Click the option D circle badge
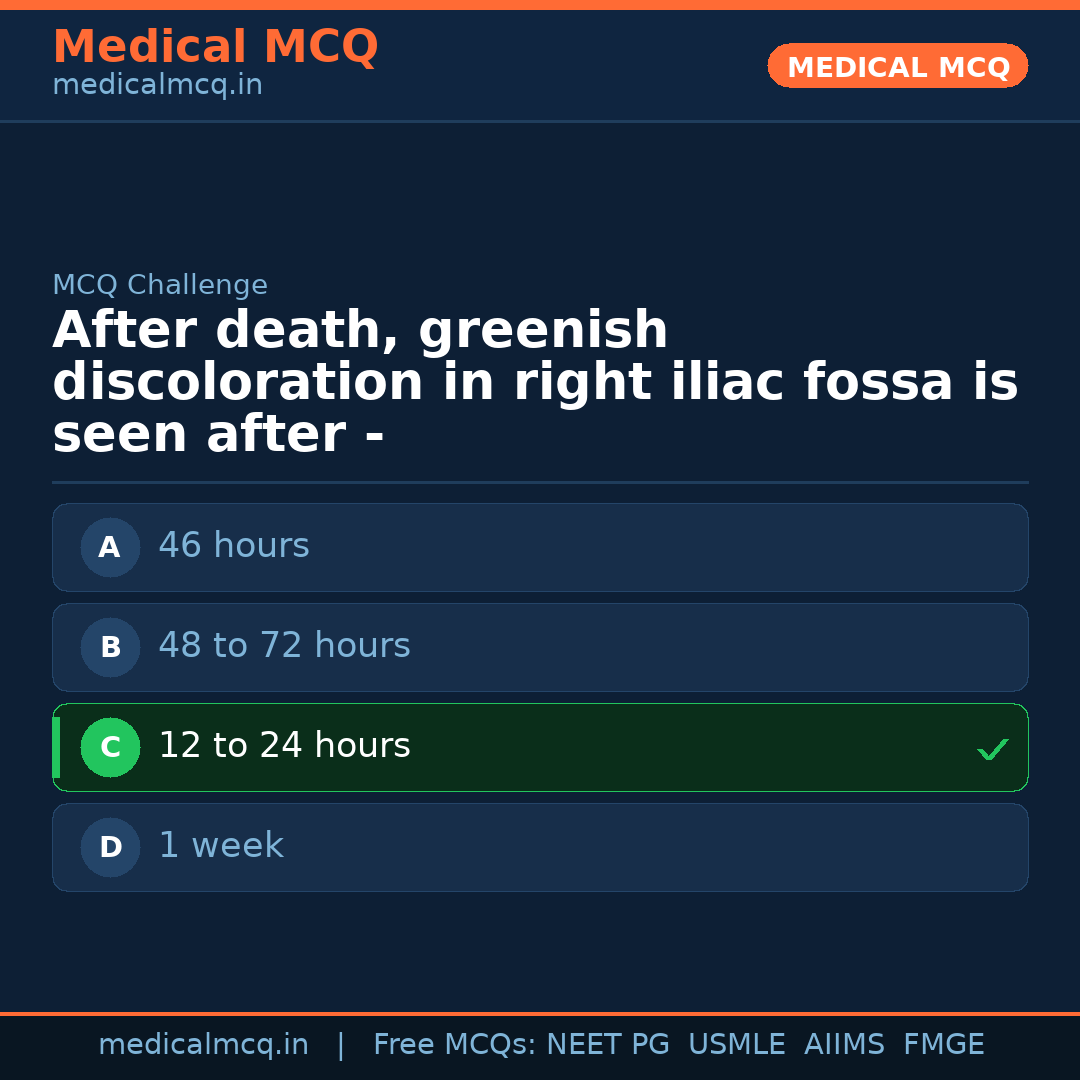Viewport: 1080px width, 1080px height. point(110,847)
